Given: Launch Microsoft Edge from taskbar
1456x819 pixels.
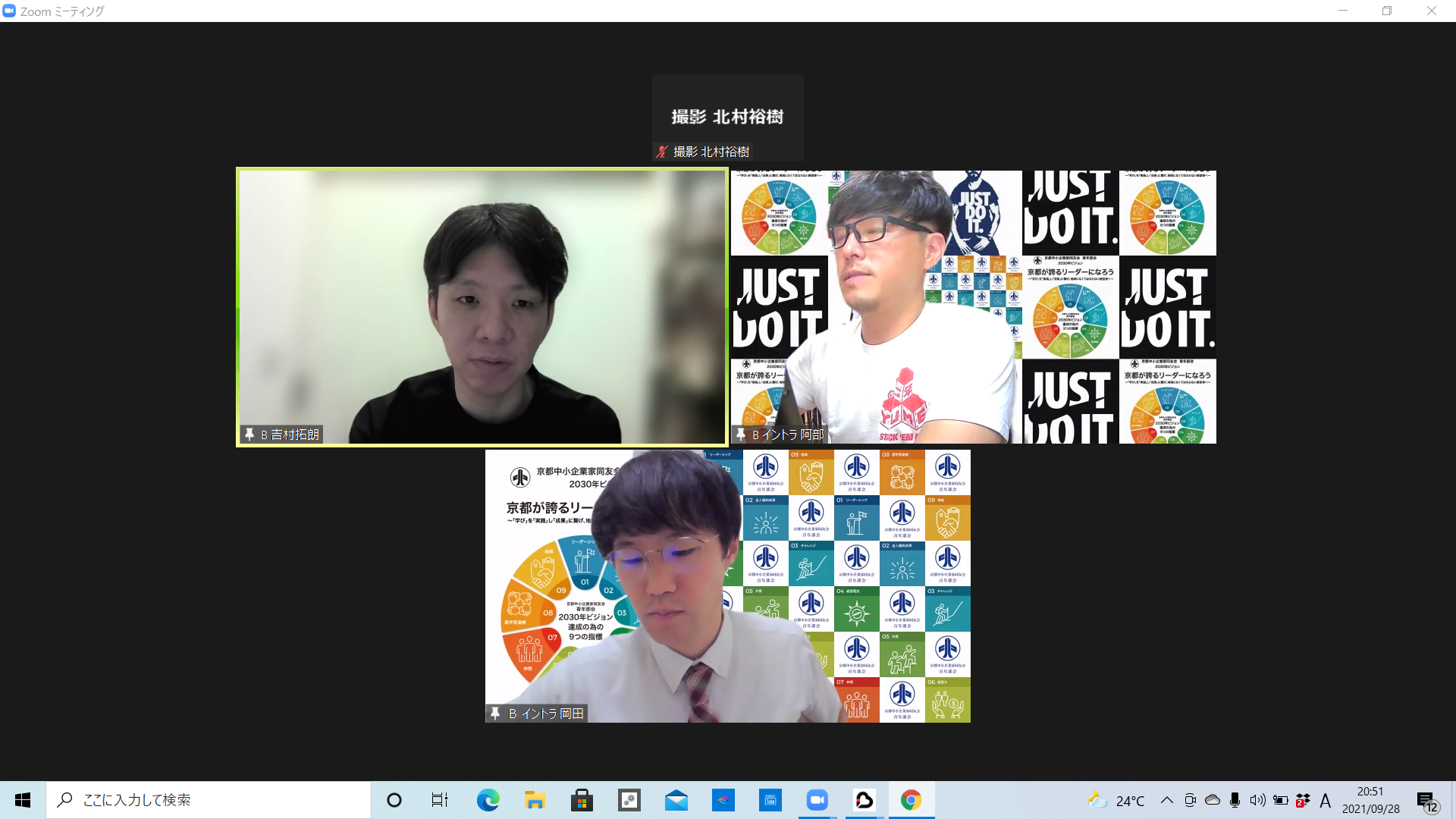Looking at the screenshot, I should (x=488, y=800).
